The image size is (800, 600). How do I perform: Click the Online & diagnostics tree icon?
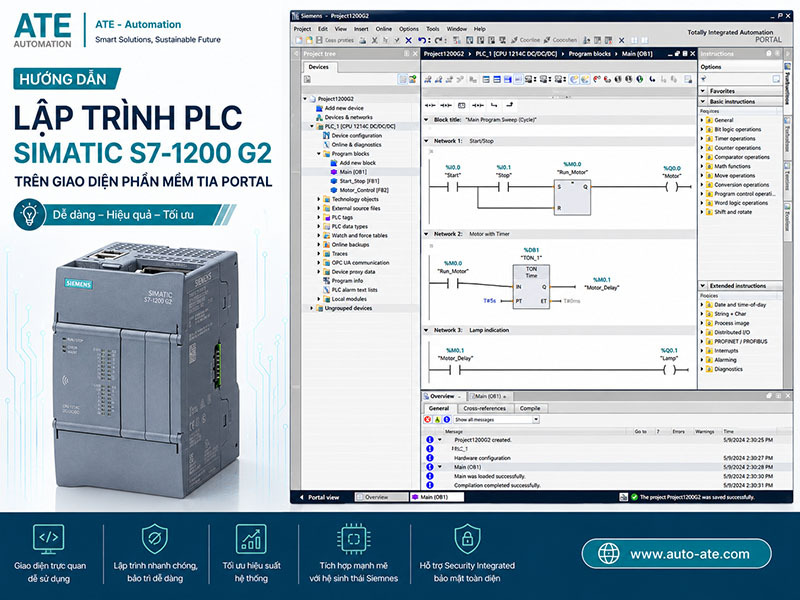pyautogui.click(x=327, y=145)
